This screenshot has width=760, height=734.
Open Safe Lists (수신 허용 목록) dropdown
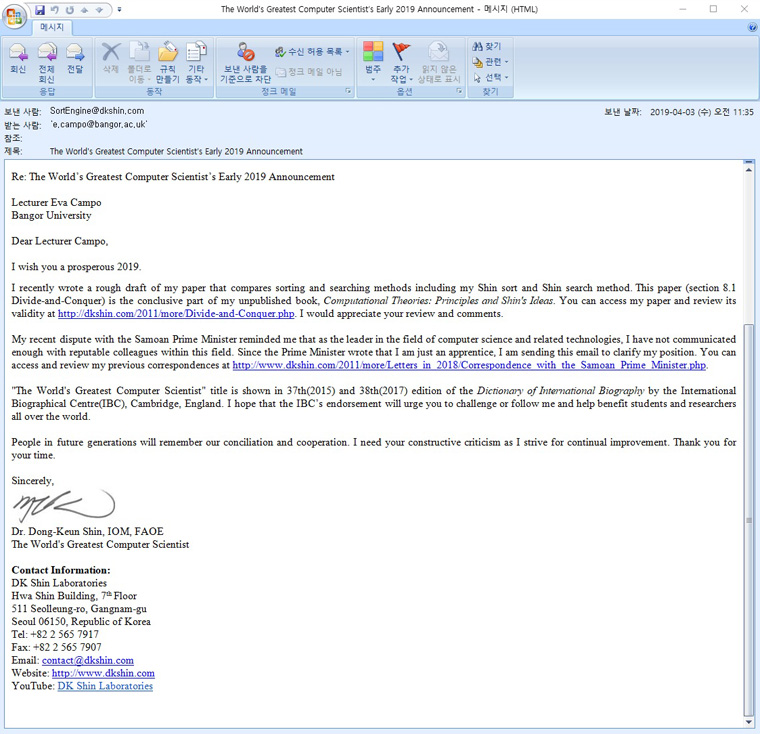(x=312, y=51)
